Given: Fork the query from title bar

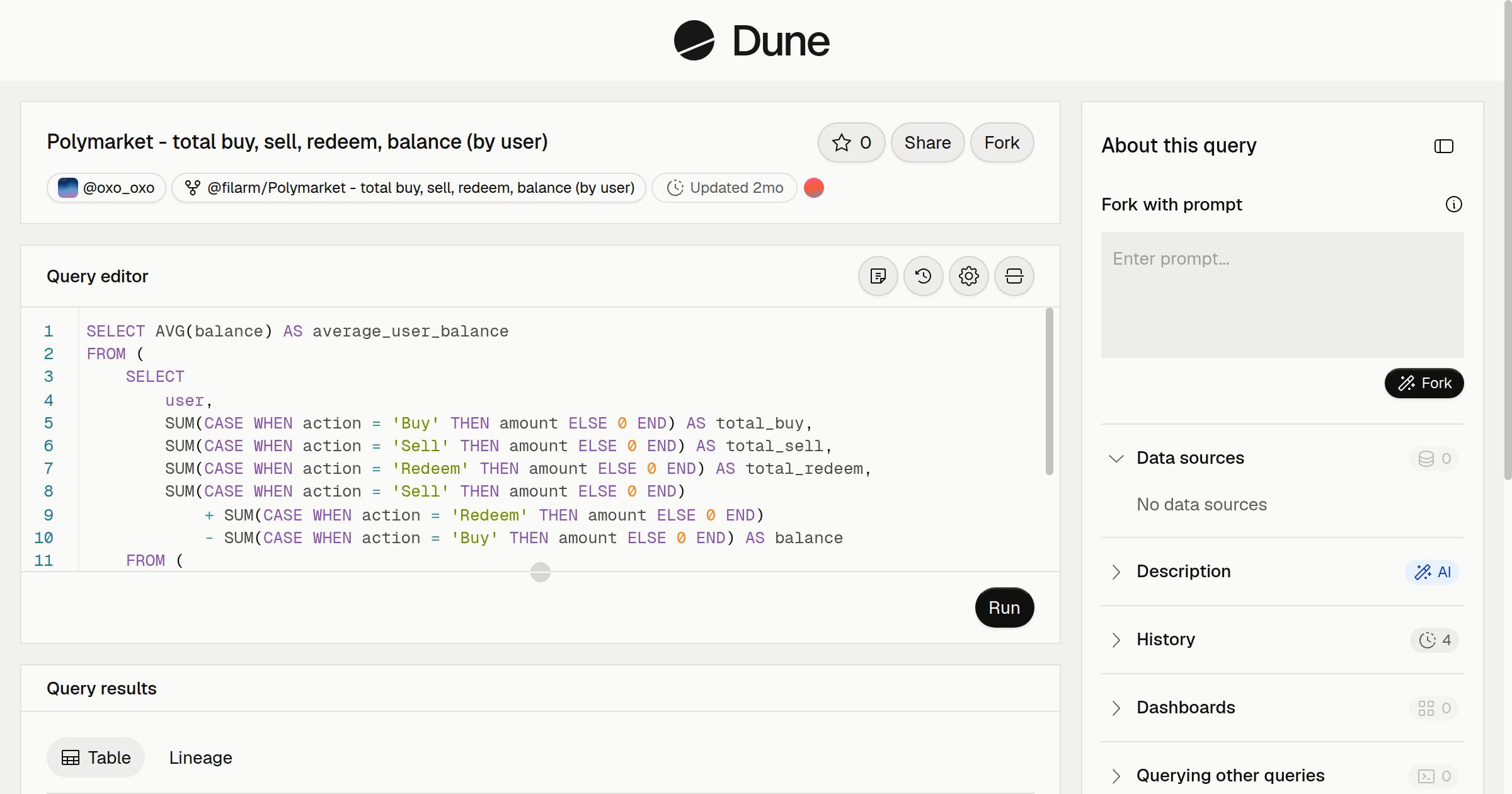Looking at the screenshot, I should [x=1002, y=142].
